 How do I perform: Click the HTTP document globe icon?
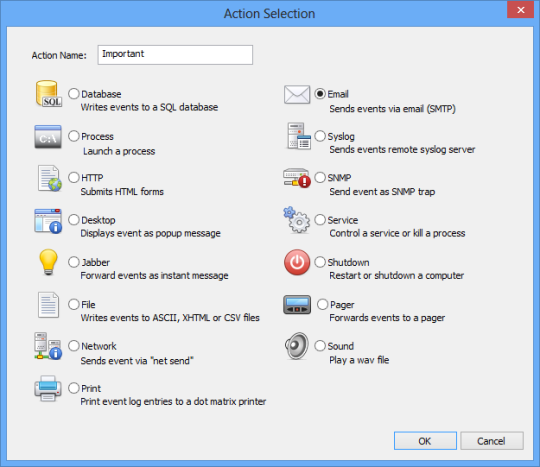coord(49,178)
